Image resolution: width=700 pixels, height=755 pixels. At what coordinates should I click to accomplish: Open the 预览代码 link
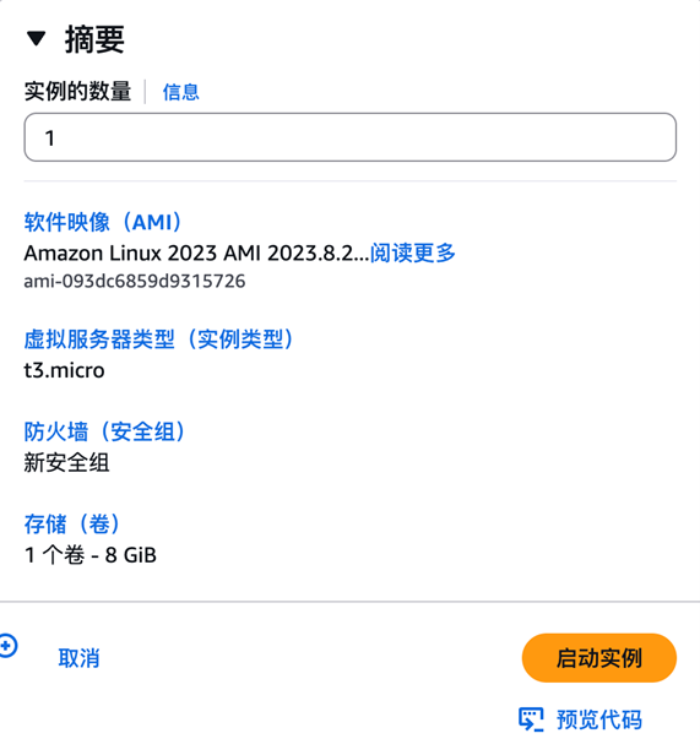click(x=598, y=718)
